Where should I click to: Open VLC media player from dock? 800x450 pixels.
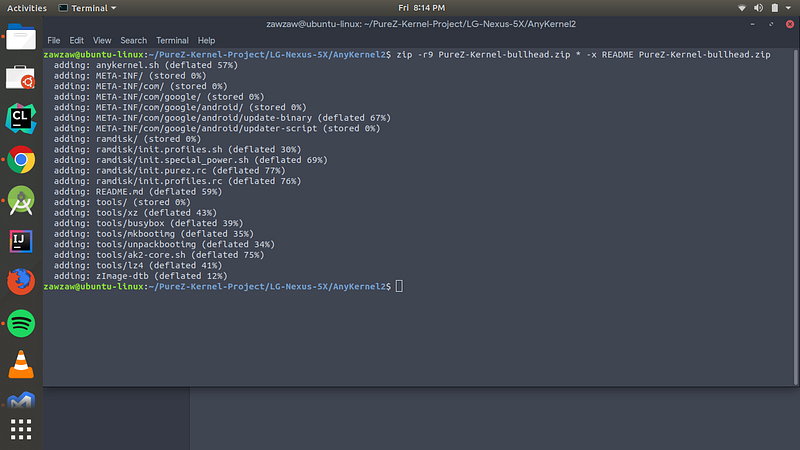(21, 364)
